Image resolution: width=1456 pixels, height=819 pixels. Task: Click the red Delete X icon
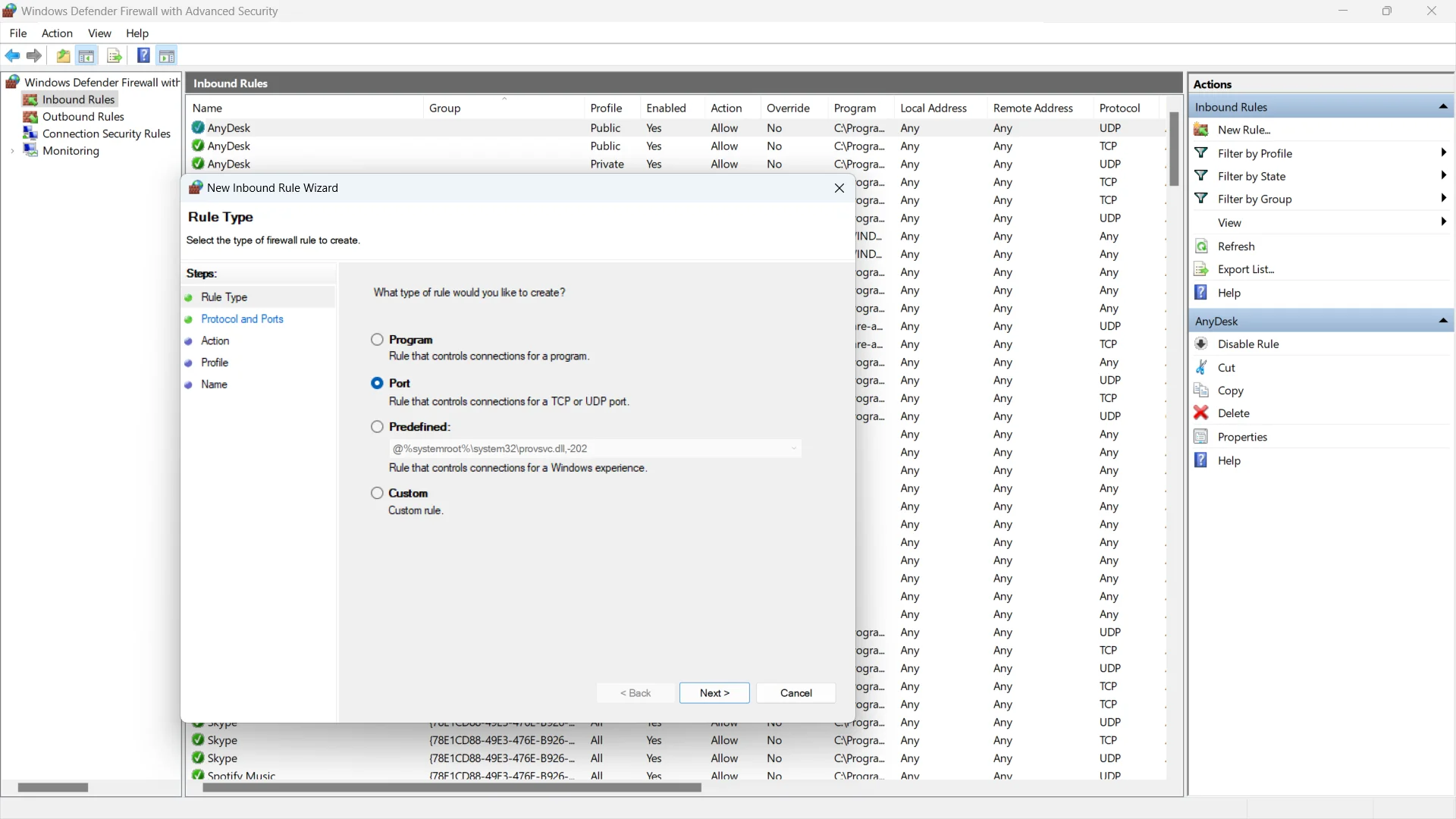click(1201, 413)
